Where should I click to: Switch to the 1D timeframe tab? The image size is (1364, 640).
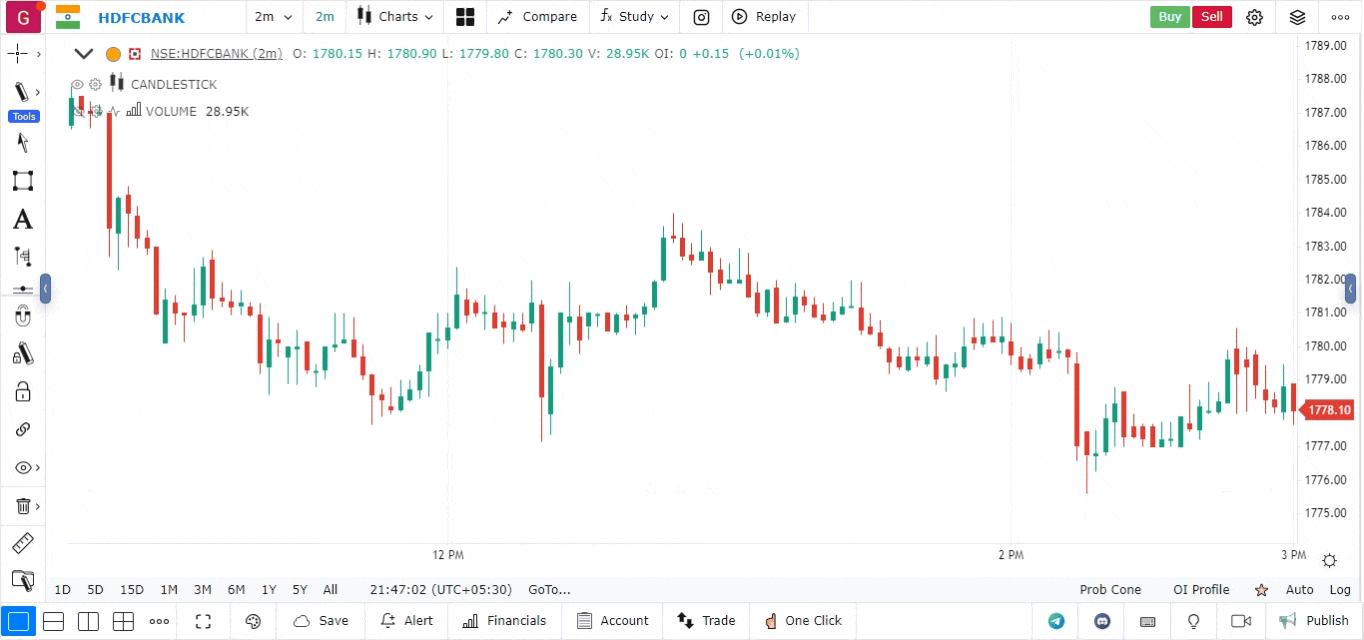(x=62, y=590)
